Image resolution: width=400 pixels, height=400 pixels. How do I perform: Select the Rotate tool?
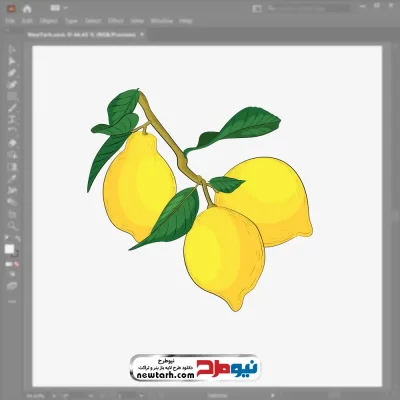point(12,131)
